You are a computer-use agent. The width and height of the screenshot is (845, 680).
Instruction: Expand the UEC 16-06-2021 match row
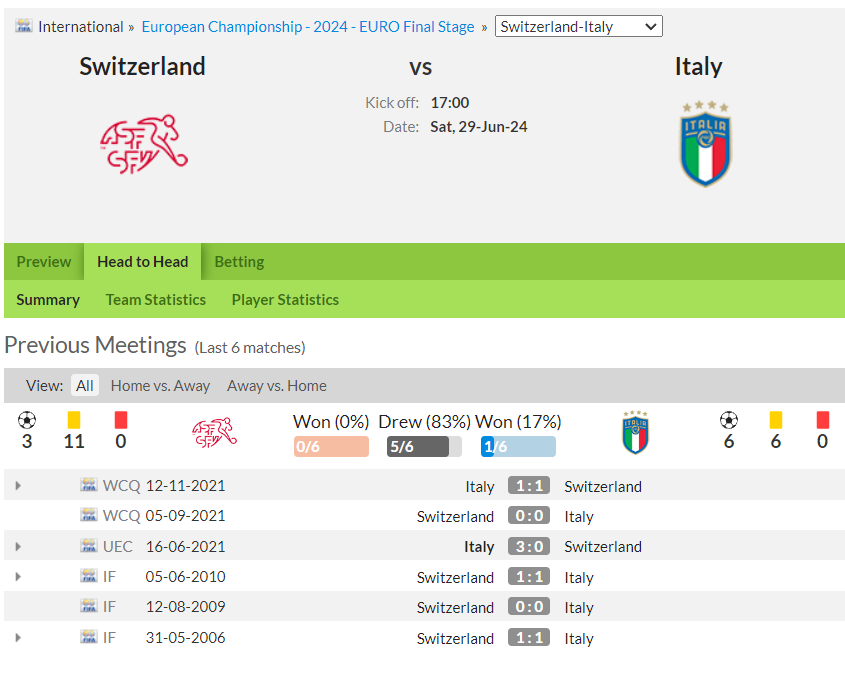[x=18, y=546]
